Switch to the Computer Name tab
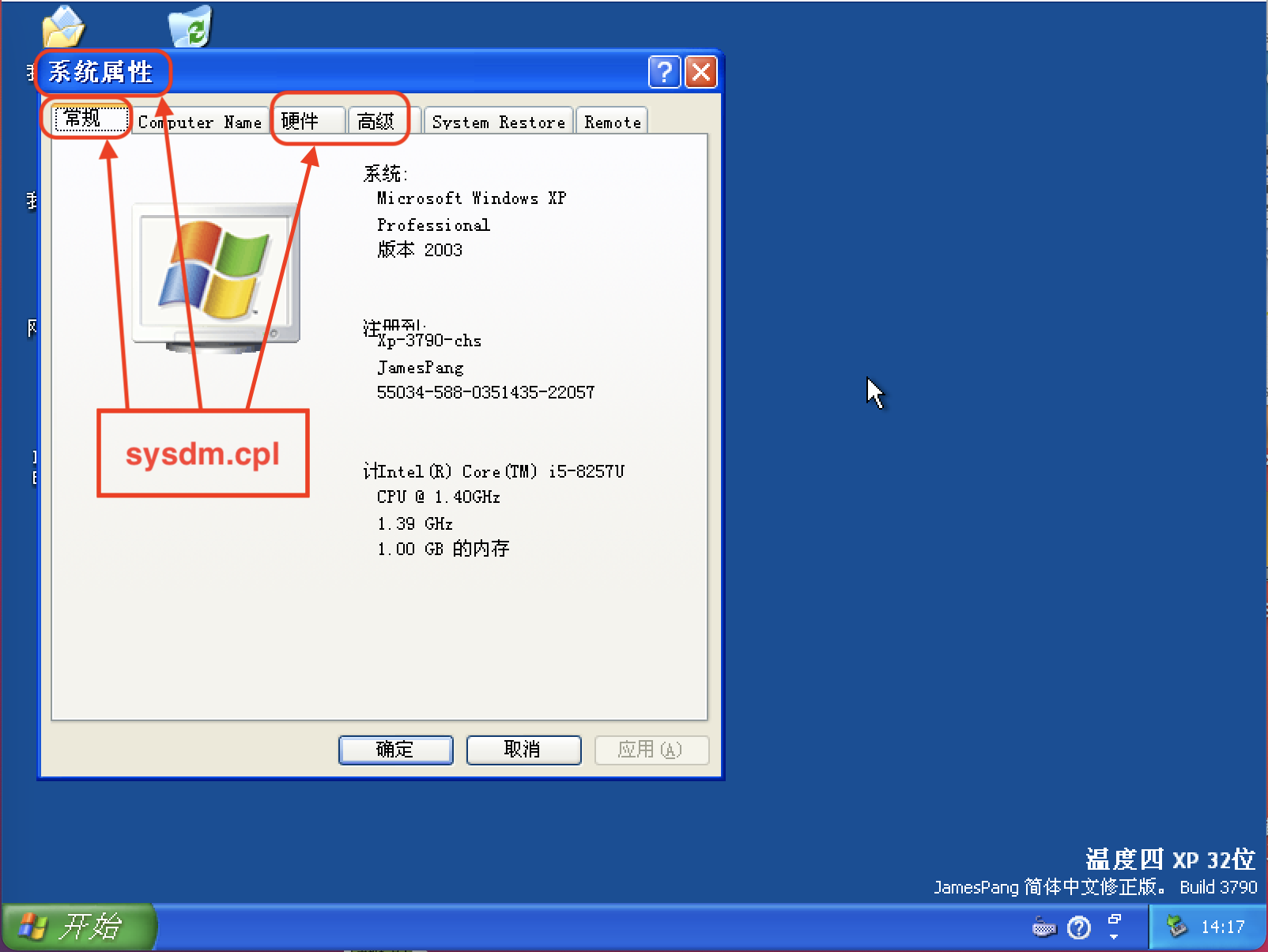Image resolution: width=1268 pixels, height=952 pixels. (199, 123)
